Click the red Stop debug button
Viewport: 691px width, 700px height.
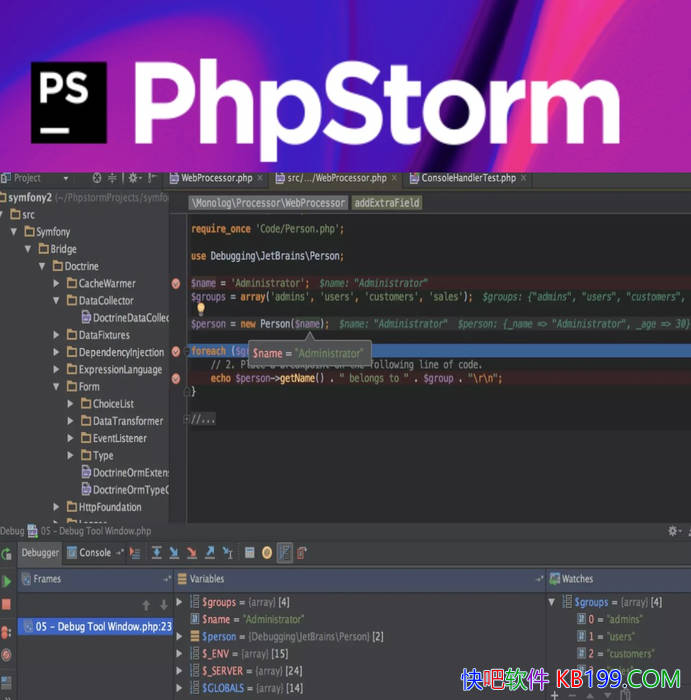point(6,604)
